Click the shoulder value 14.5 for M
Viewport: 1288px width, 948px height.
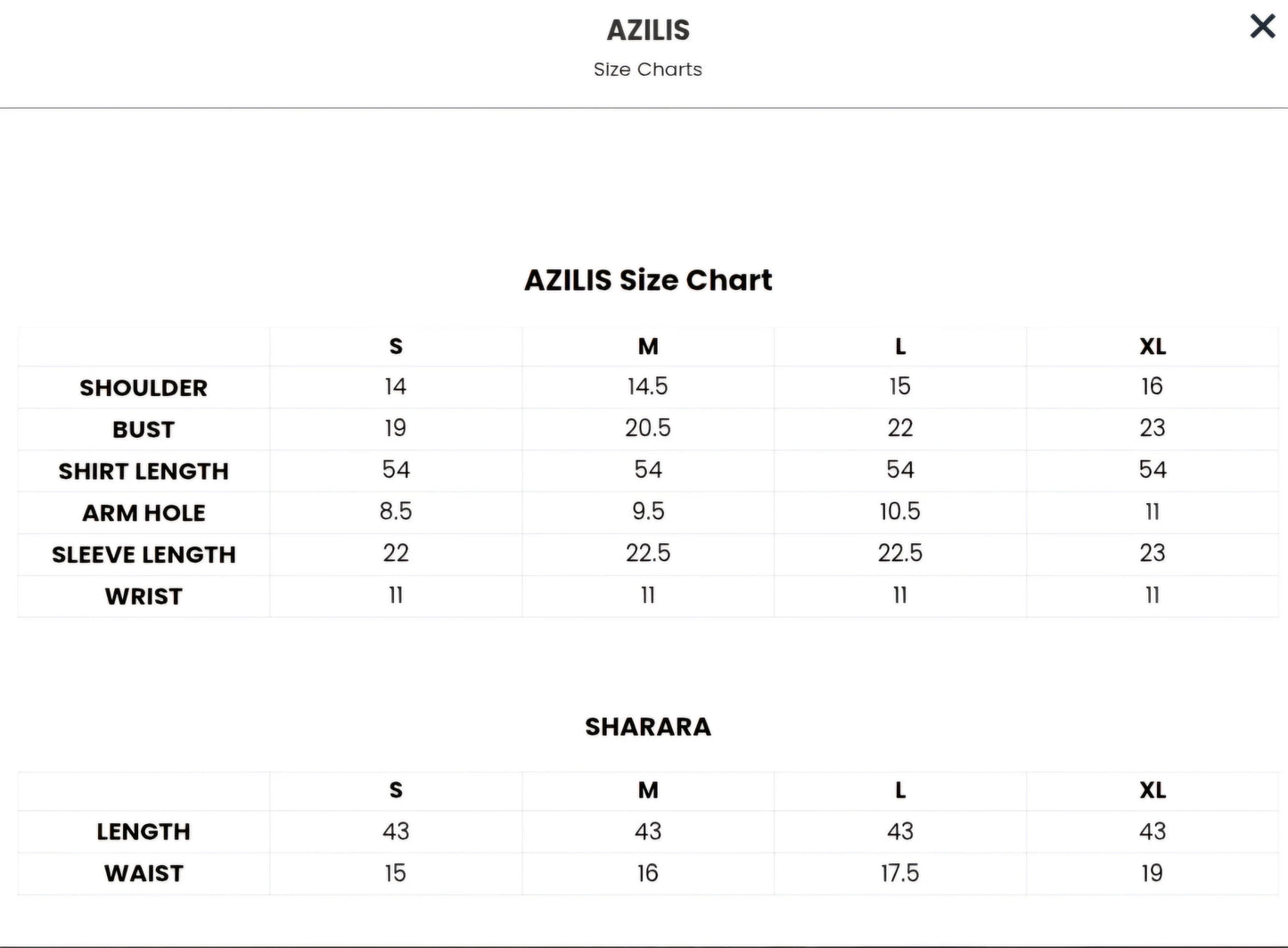pyautogui.click(x=648, y=386)
